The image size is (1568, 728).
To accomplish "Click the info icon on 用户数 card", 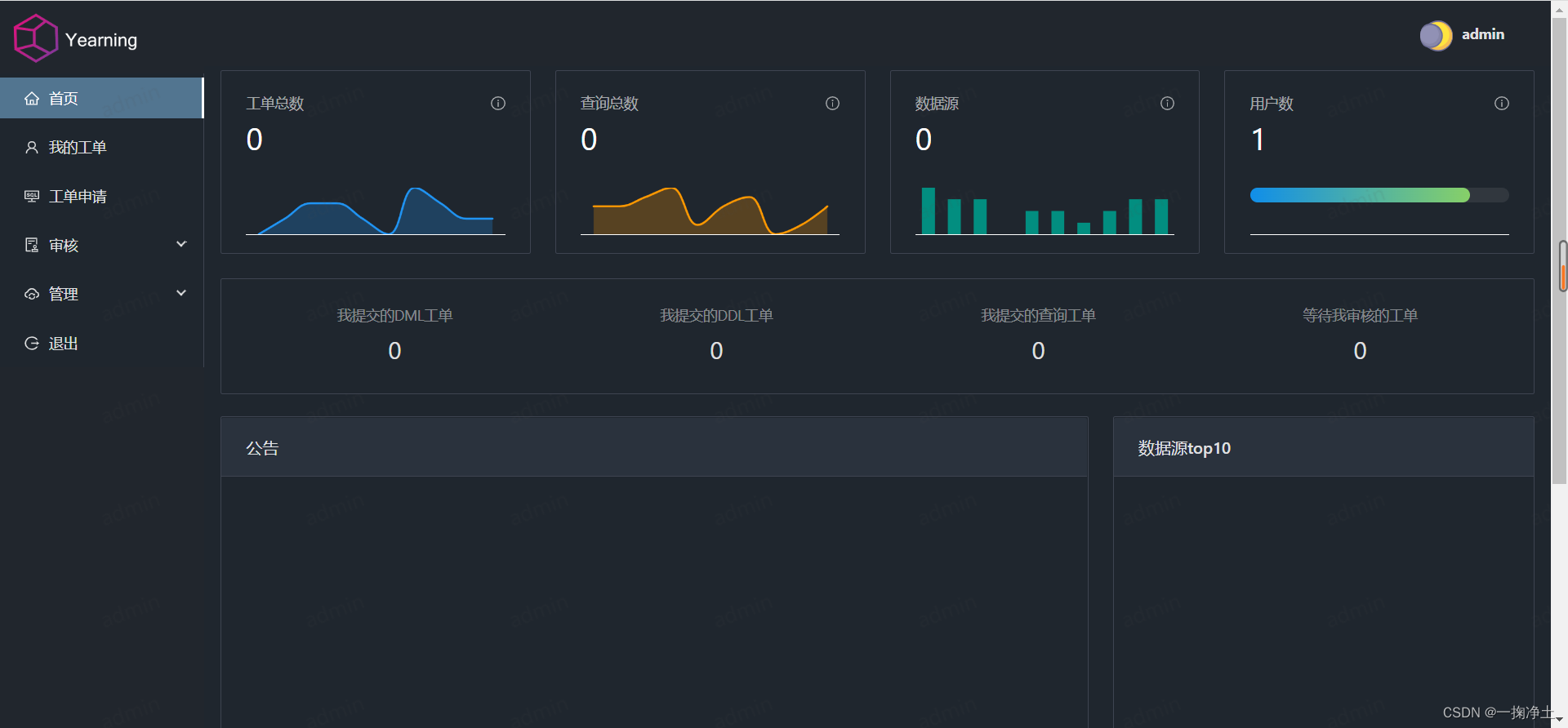I will [x=1501, y=104].
